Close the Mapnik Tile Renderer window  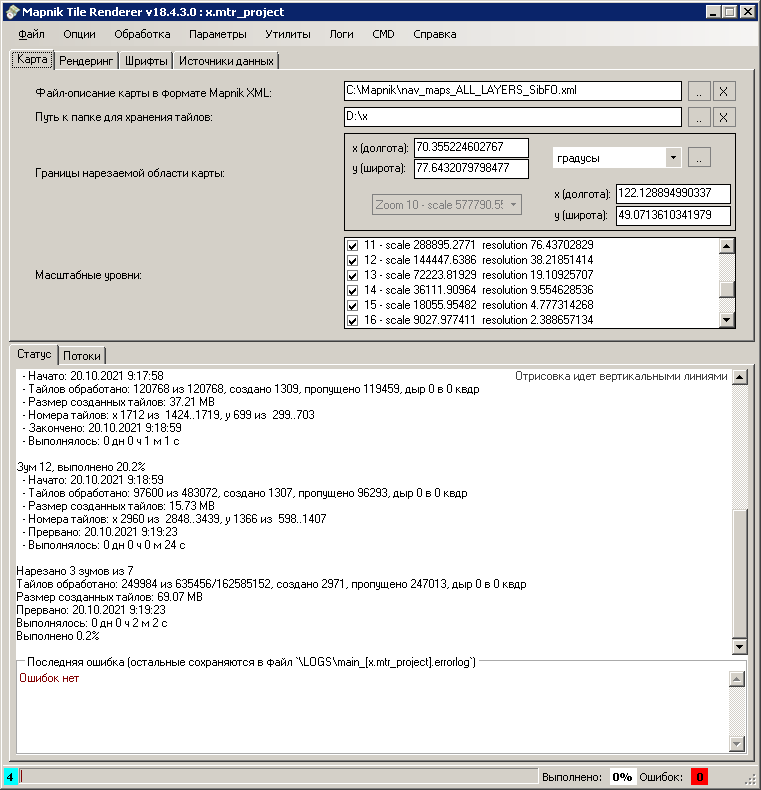tap(747, 12)
